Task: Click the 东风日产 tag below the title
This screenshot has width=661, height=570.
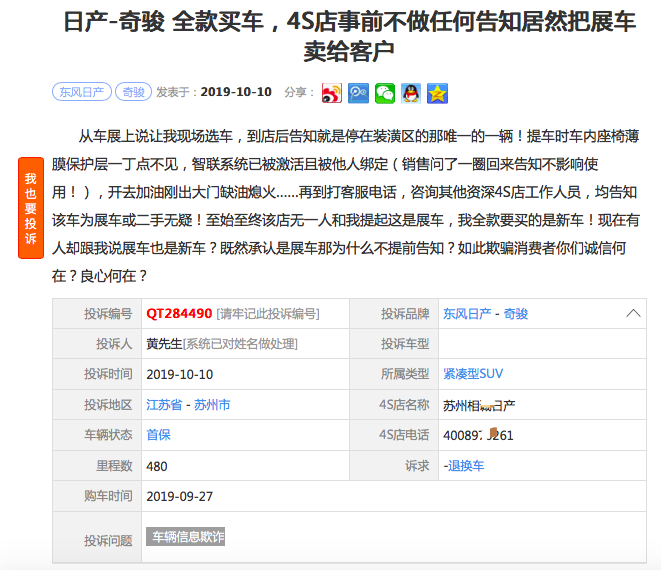Action: tap(80, 92)
